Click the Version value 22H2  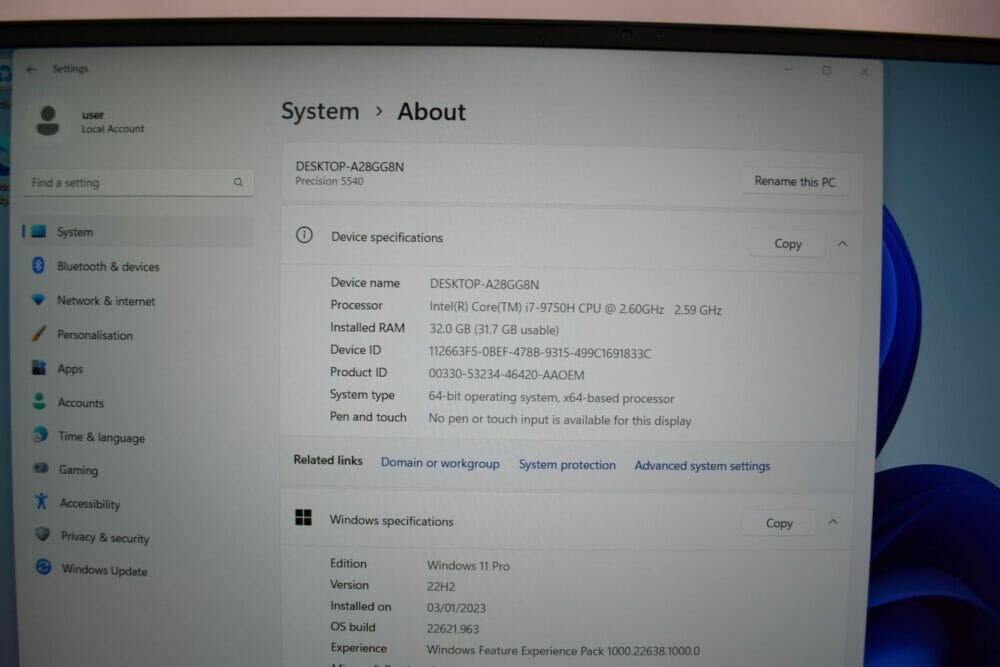click(441, 587)
